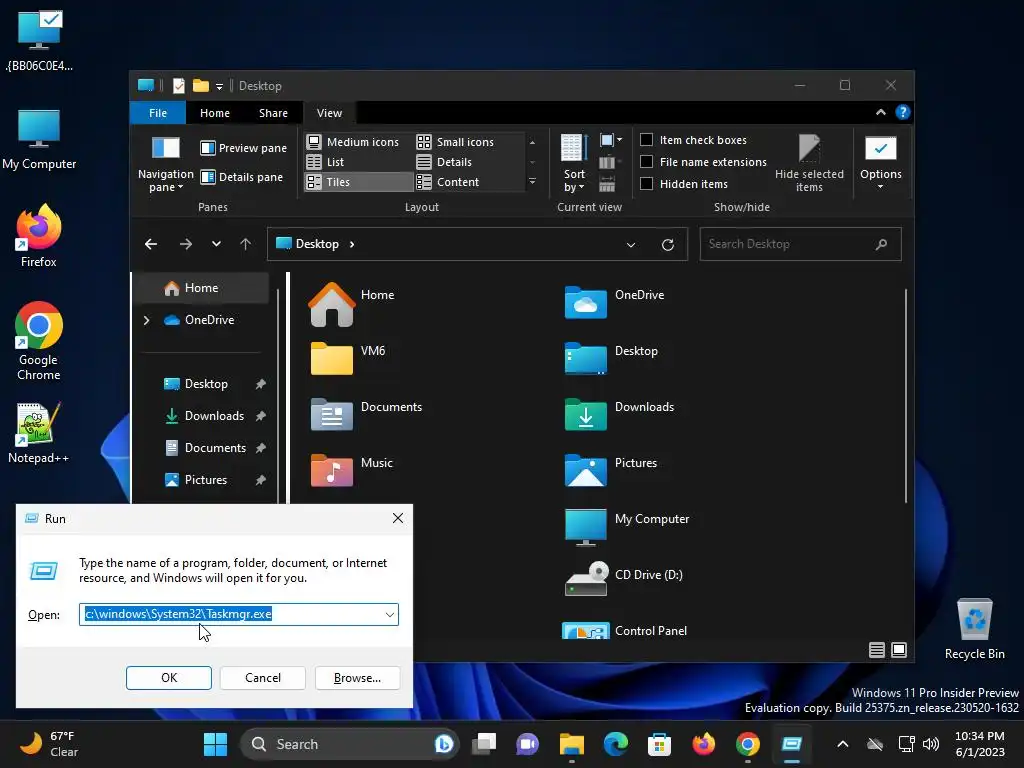Image resolution: width=1024 pixels, height=768 pixels.
Task: Select the CD Drive (D:) tile
Action: (x=624, y=581)
